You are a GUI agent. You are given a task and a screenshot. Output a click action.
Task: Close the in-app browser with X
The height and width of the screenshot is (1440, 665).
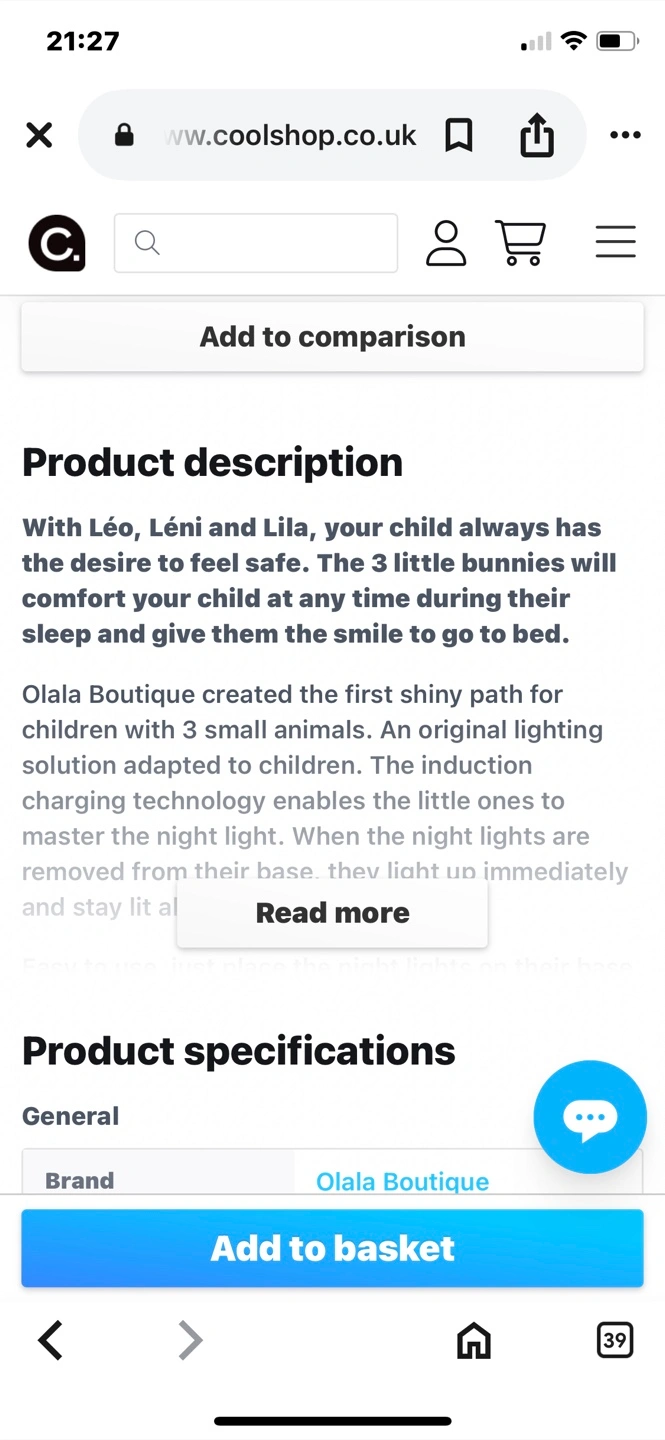click(39, 135)
